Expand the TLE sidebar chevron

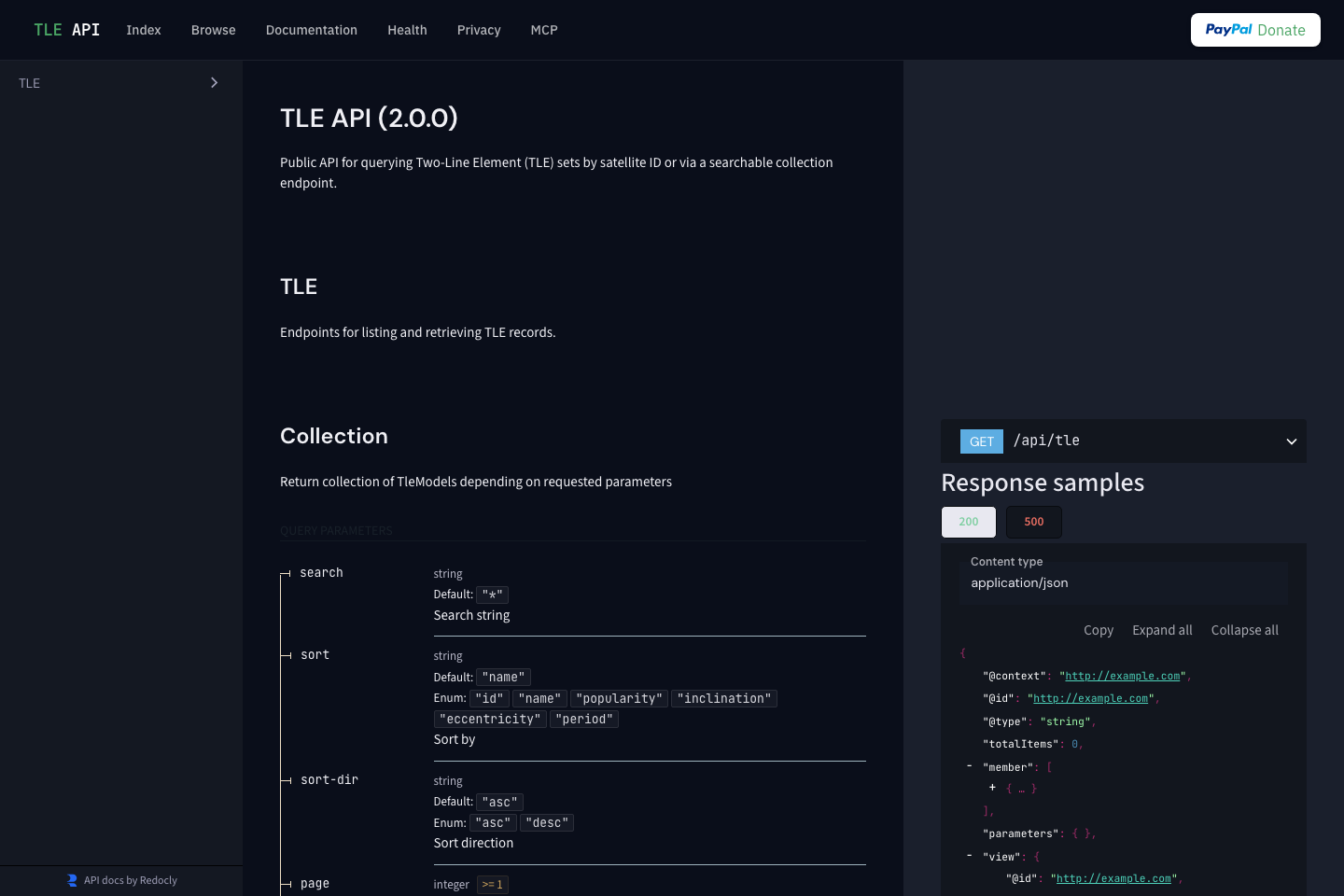214,83
